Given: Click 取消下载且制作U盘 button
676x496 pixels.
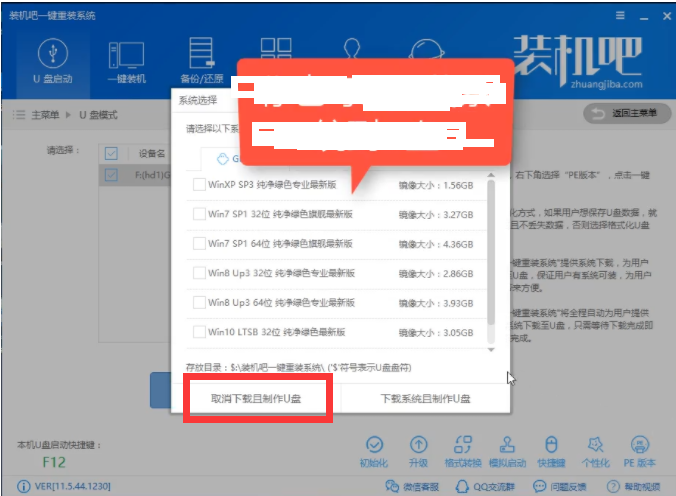Looking at the screenshot, I should (x=256, y=399).
